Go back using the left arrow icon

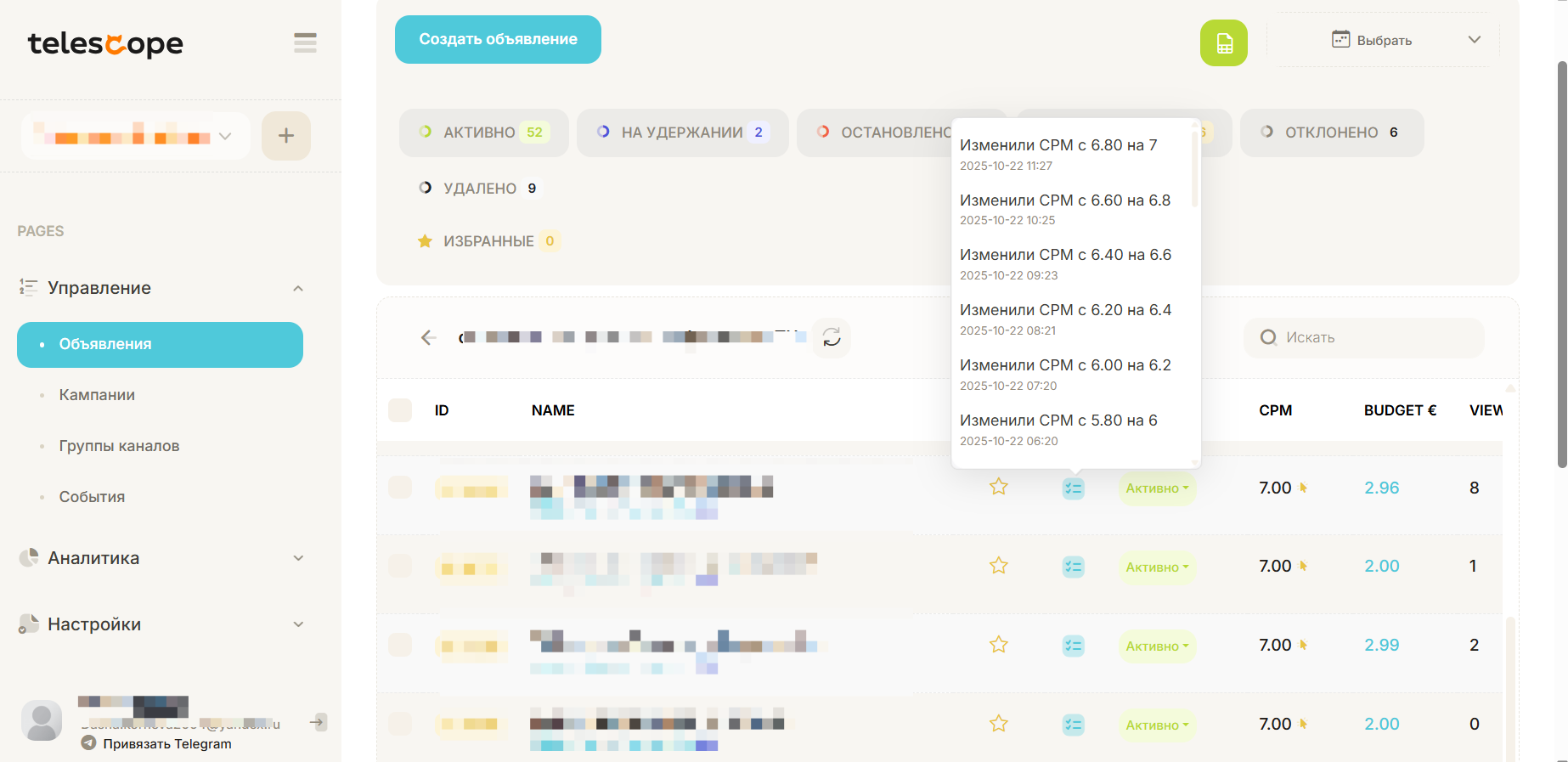(x=429, y=337)
